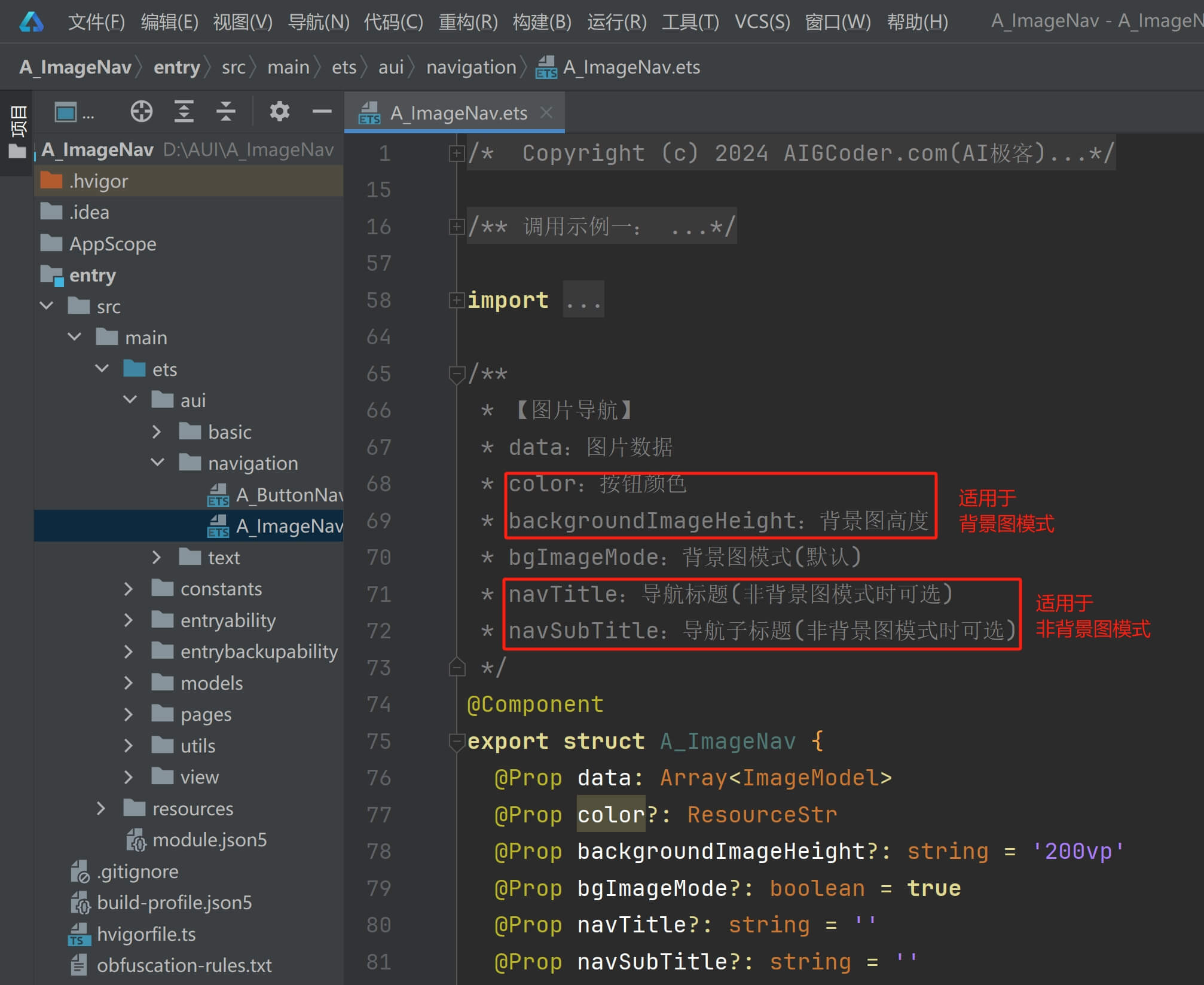Open A_ButtonNav file in the tree
Viewport: 1204px width, 985px height.
click(288, 495)
